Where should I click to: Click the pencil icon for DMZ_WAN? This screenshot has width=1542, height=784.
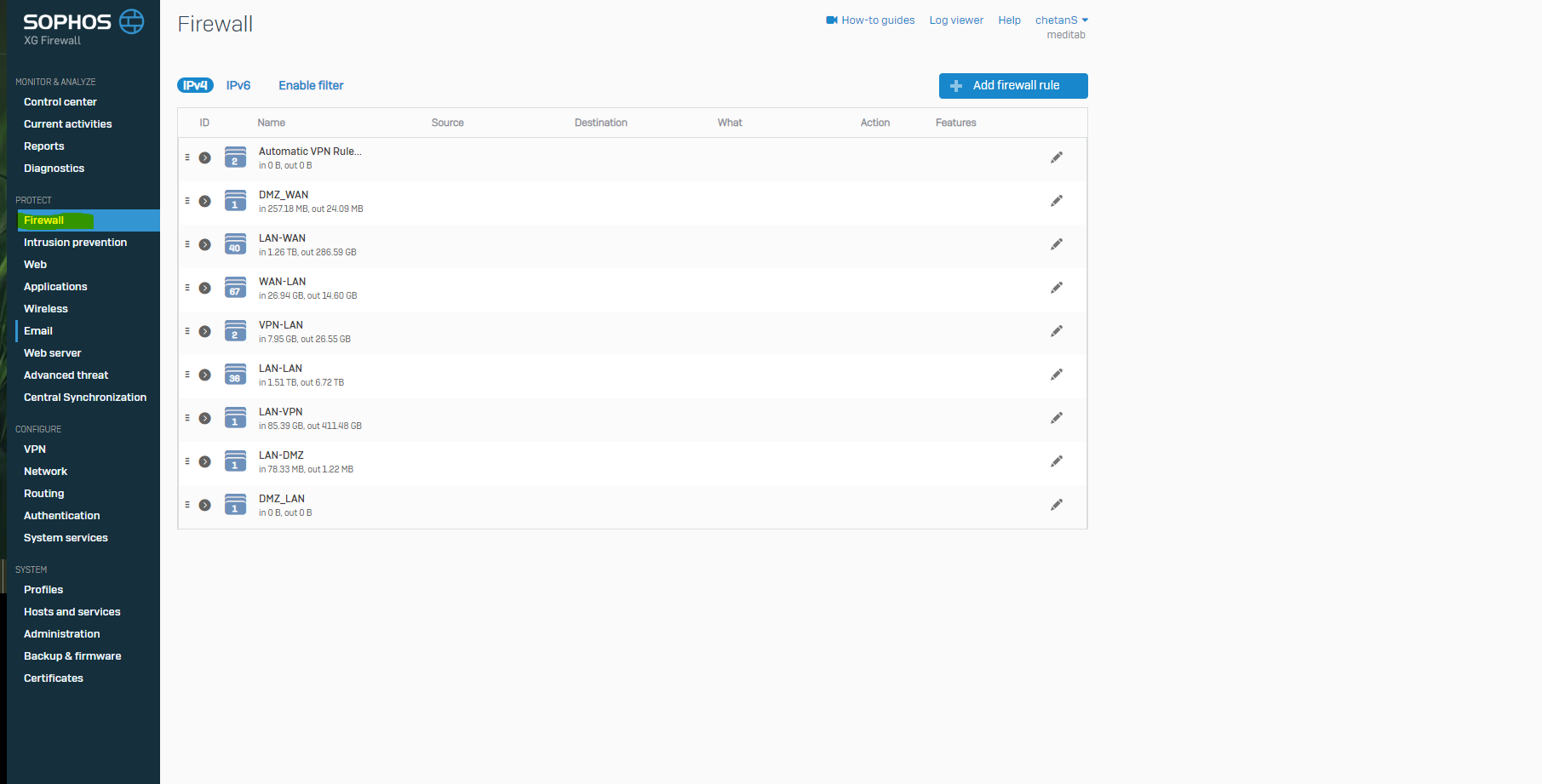pos(1057,201)
